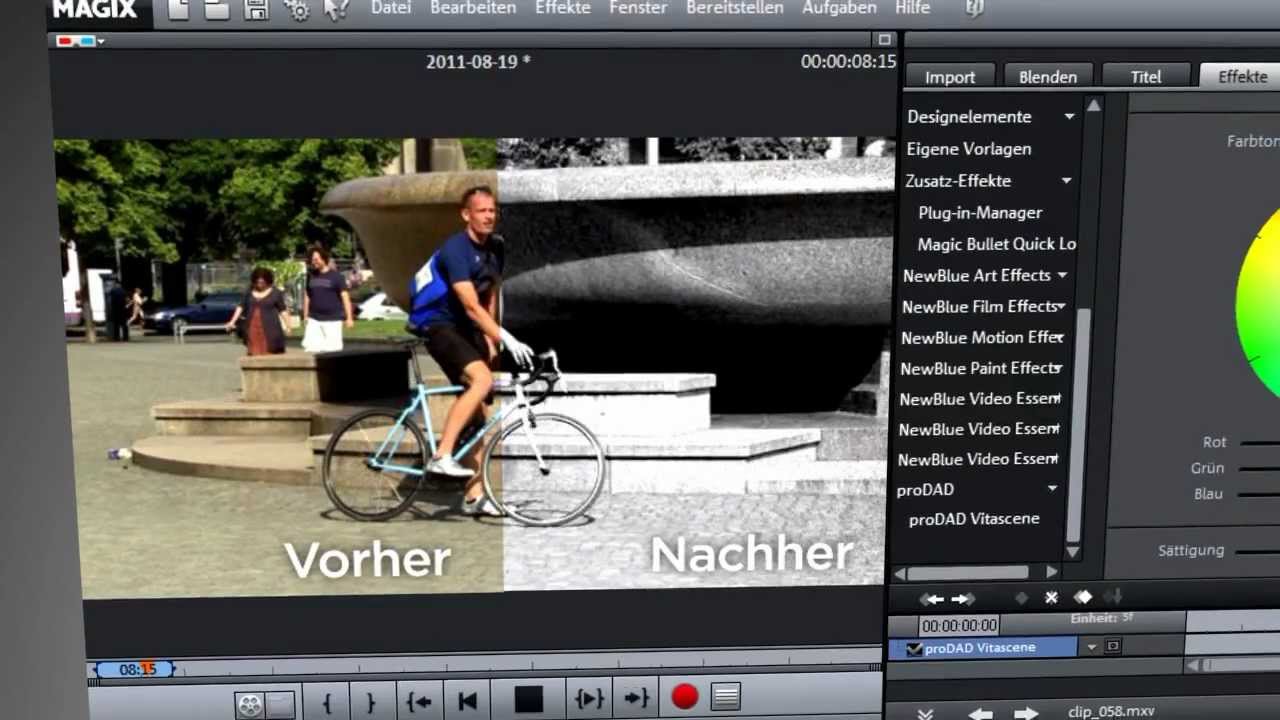The image size is (1280, 720).
Task: Click the greyed-out set keyframe diamond icon
Action: pyautogui.click(x=1020, y=598)
